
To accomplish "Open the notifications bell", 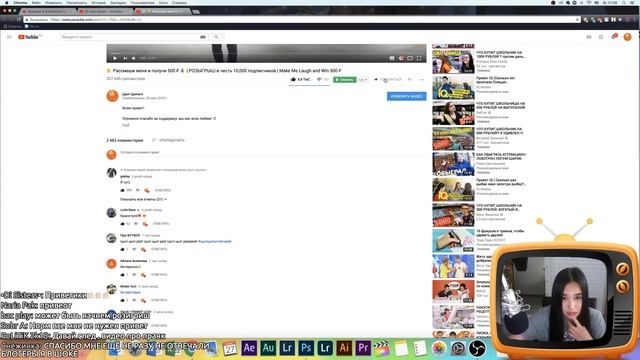I will (613, 37).
